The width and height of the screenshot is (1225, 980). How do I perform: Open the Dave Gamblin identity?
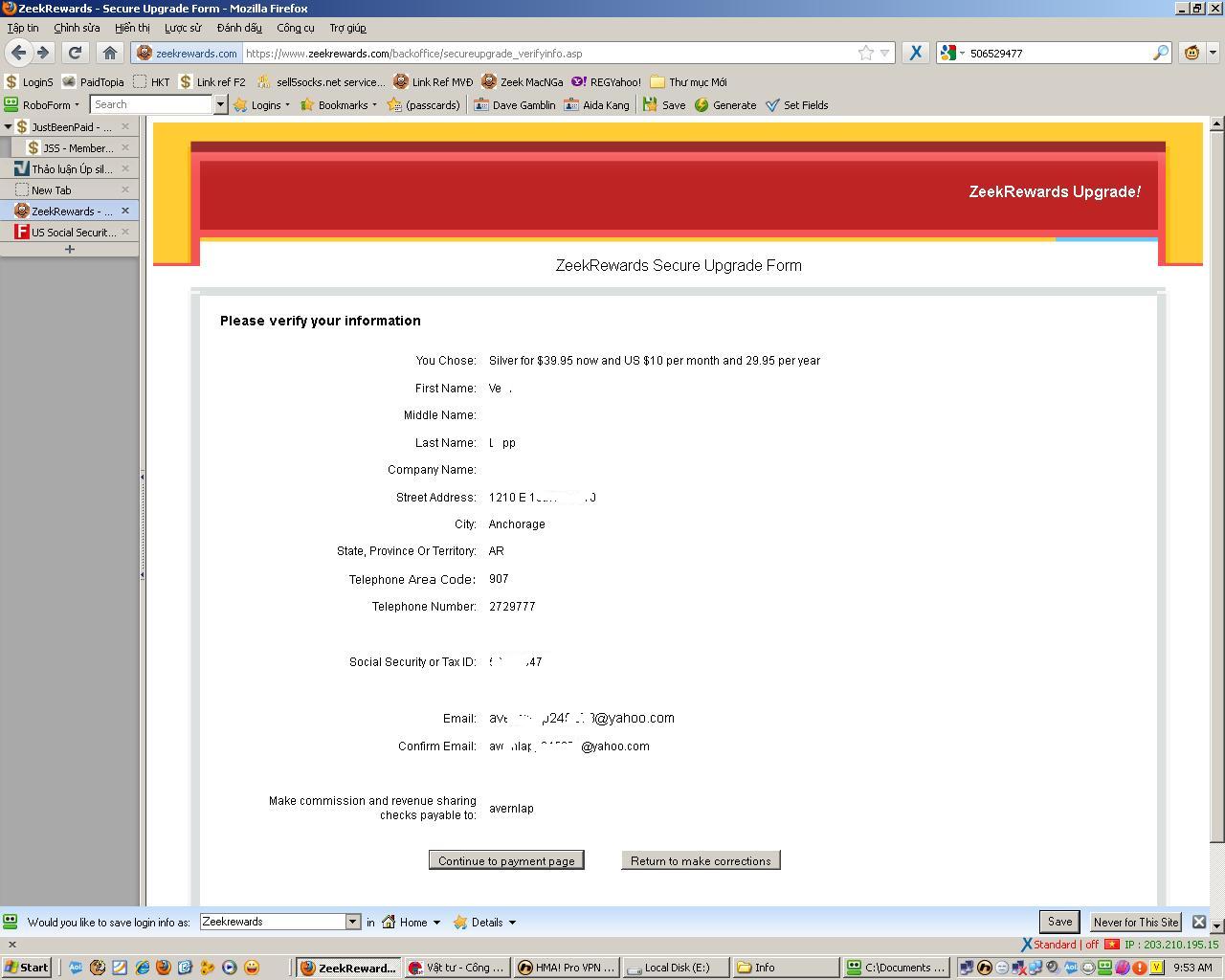pos(514,105)
